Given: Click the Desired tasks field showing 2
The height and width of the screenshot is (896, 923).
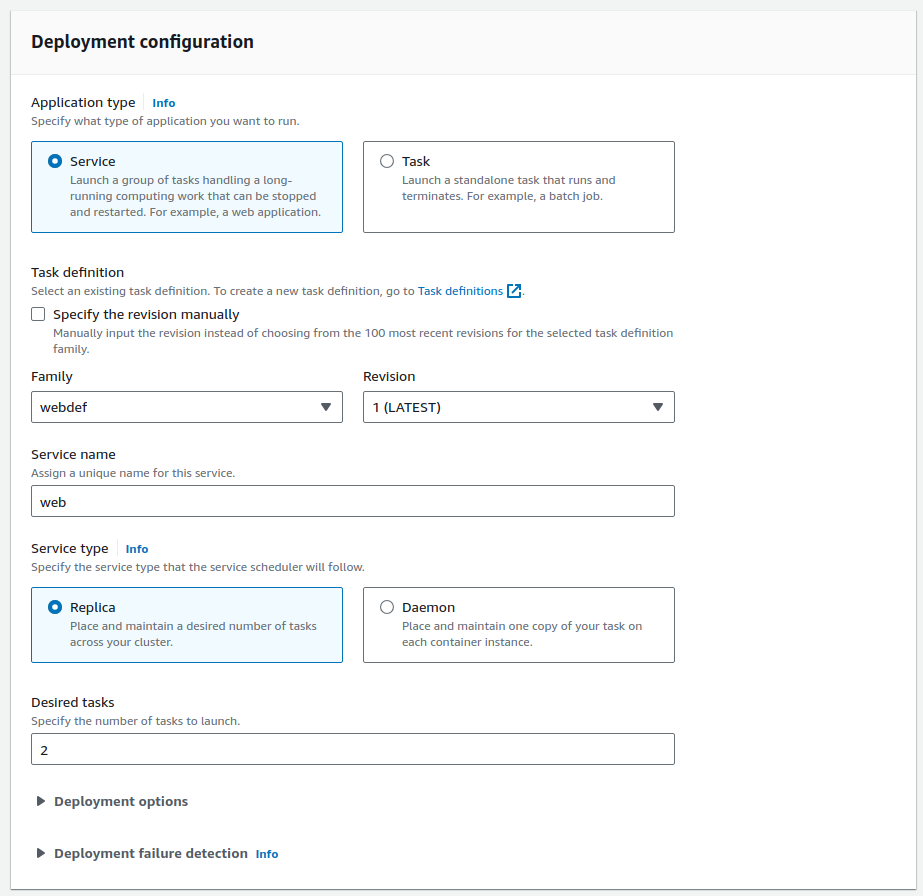Looking at the screenshot, I should (352, 749).
